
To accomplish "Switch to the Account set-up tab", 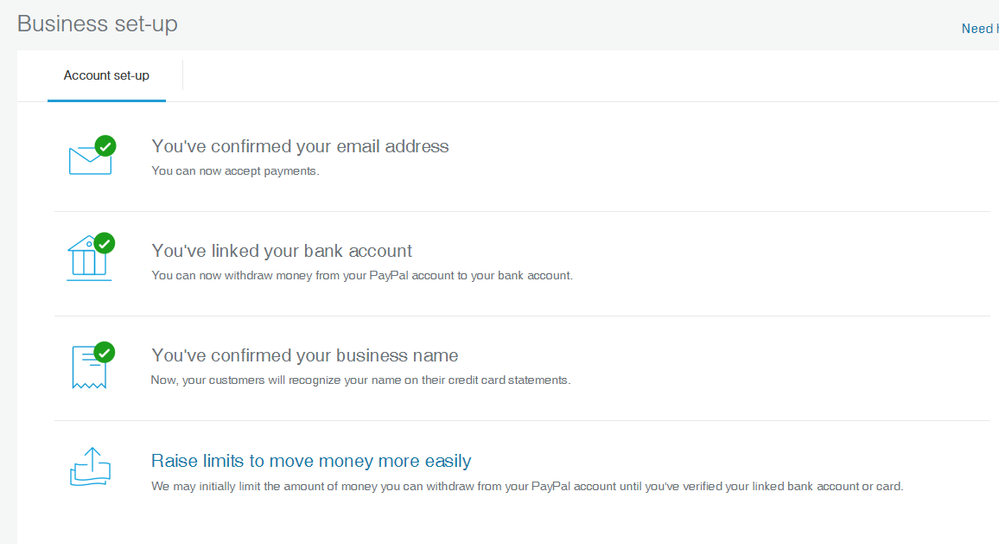I will coord(106,76).
